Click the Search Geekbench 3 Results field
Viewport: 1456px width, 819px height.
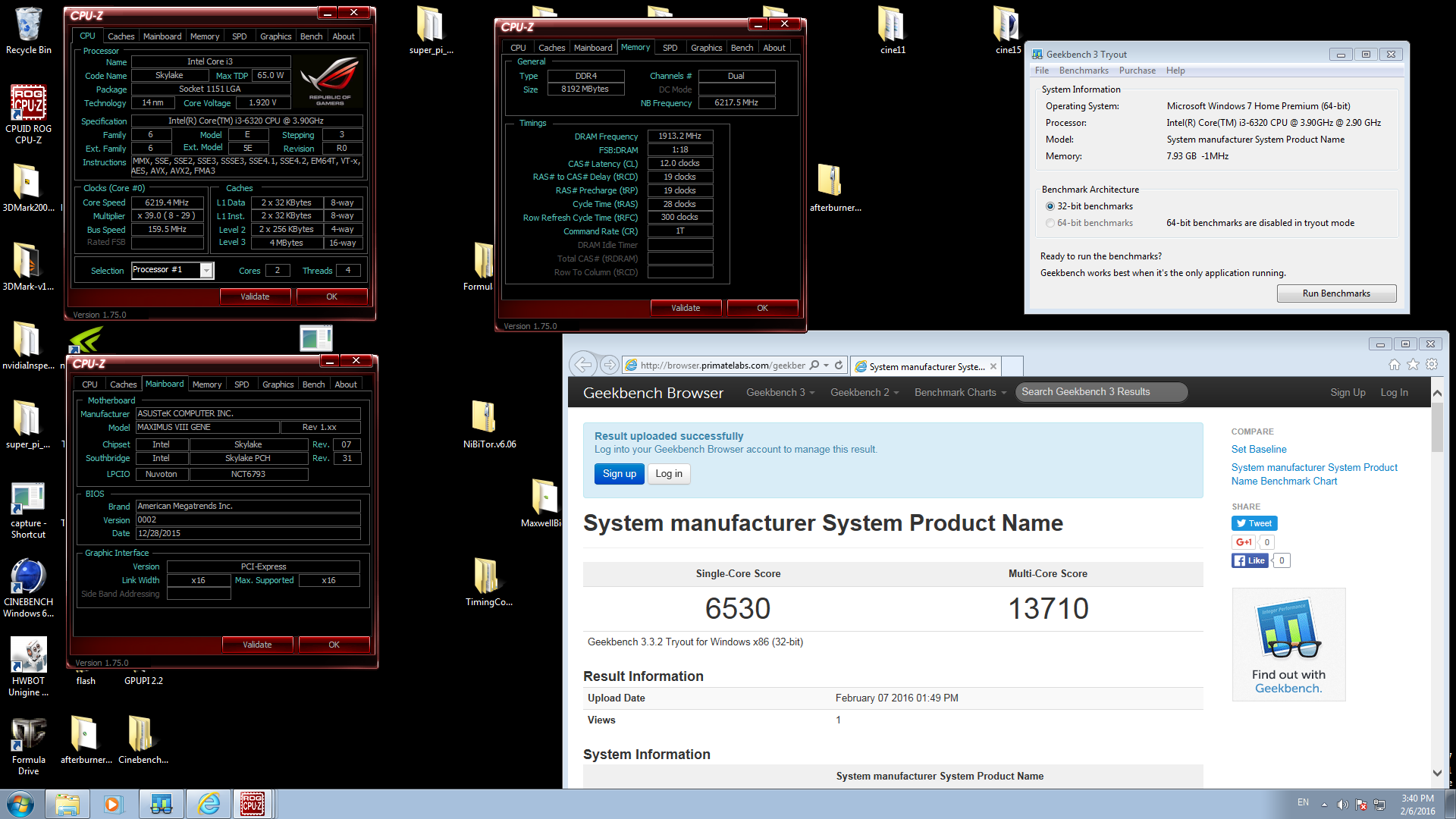1100,392
